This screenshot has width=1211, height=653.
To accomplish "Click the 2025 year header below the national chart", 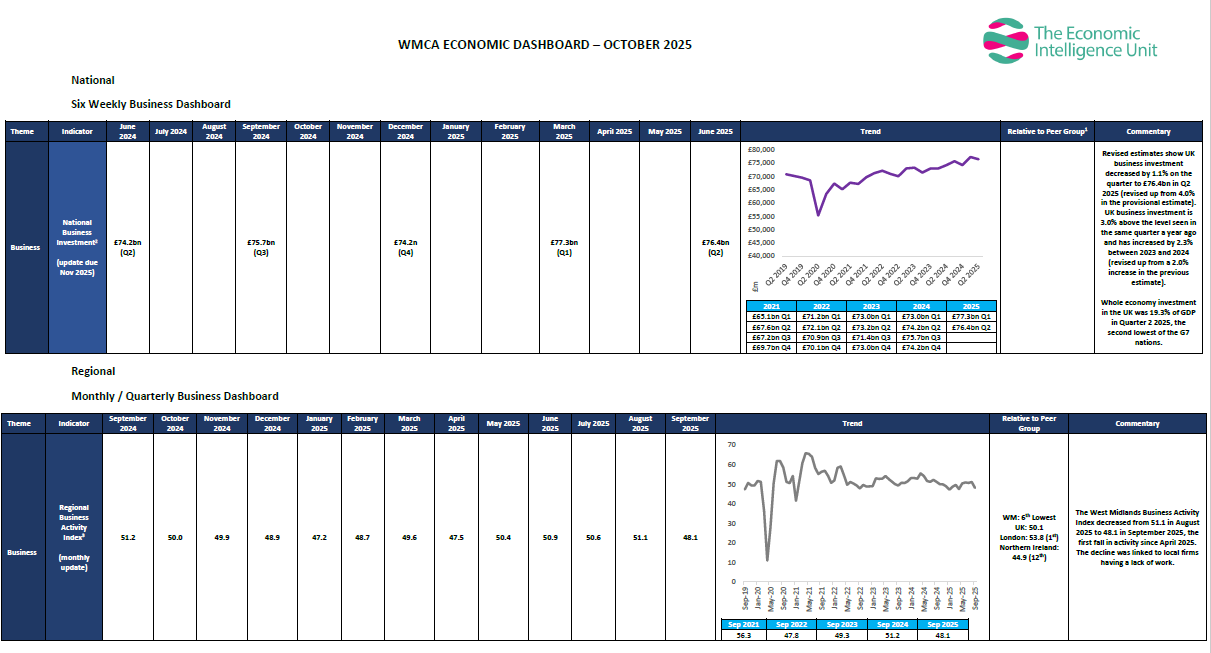I will 971,306.
